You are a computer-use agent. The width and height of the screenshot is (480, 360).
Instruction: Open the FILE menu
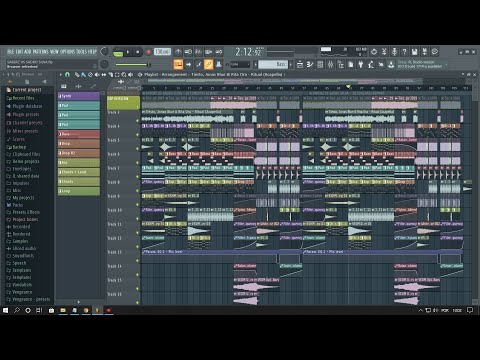[11, 52]
